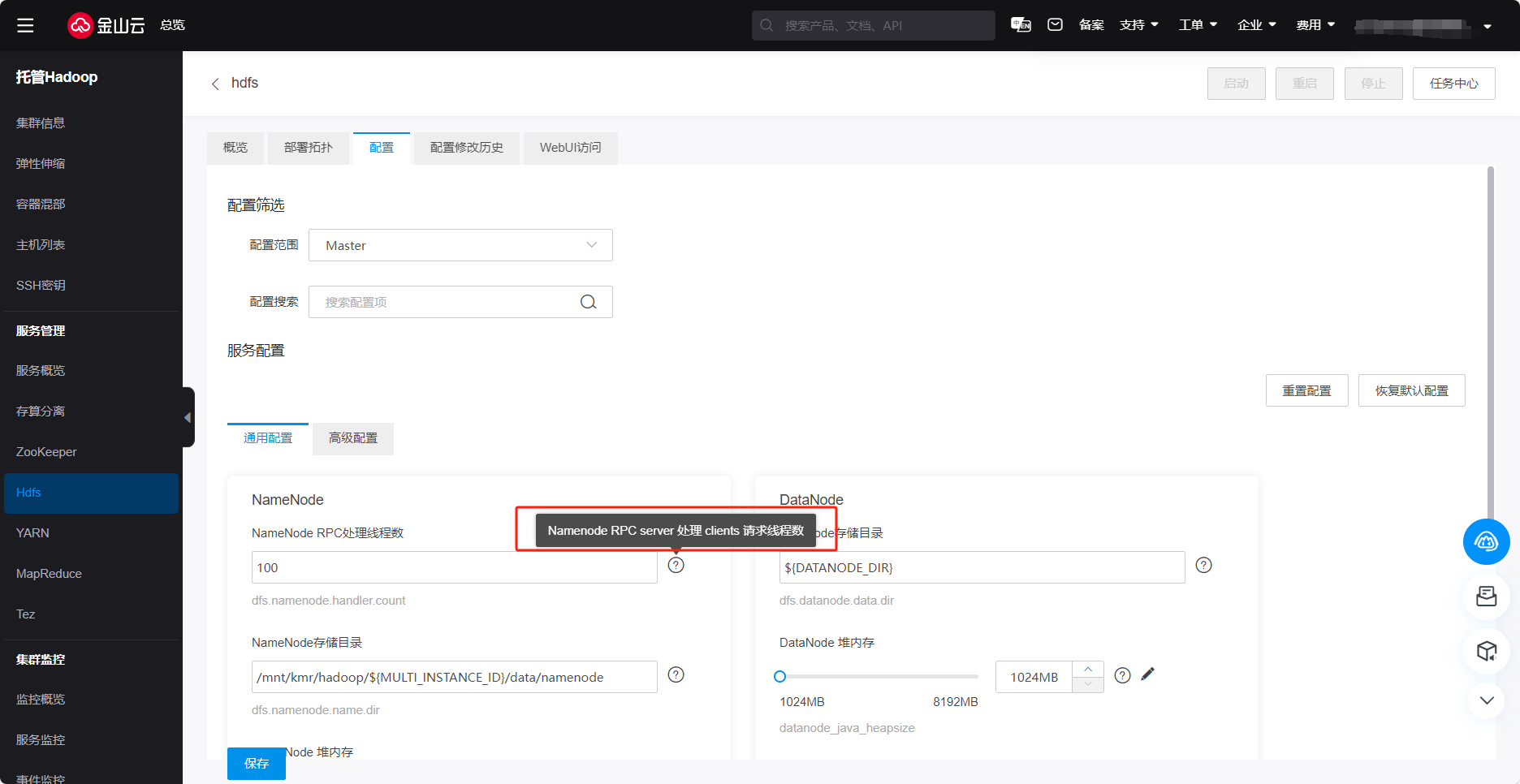Click the DataNode heap memory slider handle
1520x784 pixels.
point(779,677)
